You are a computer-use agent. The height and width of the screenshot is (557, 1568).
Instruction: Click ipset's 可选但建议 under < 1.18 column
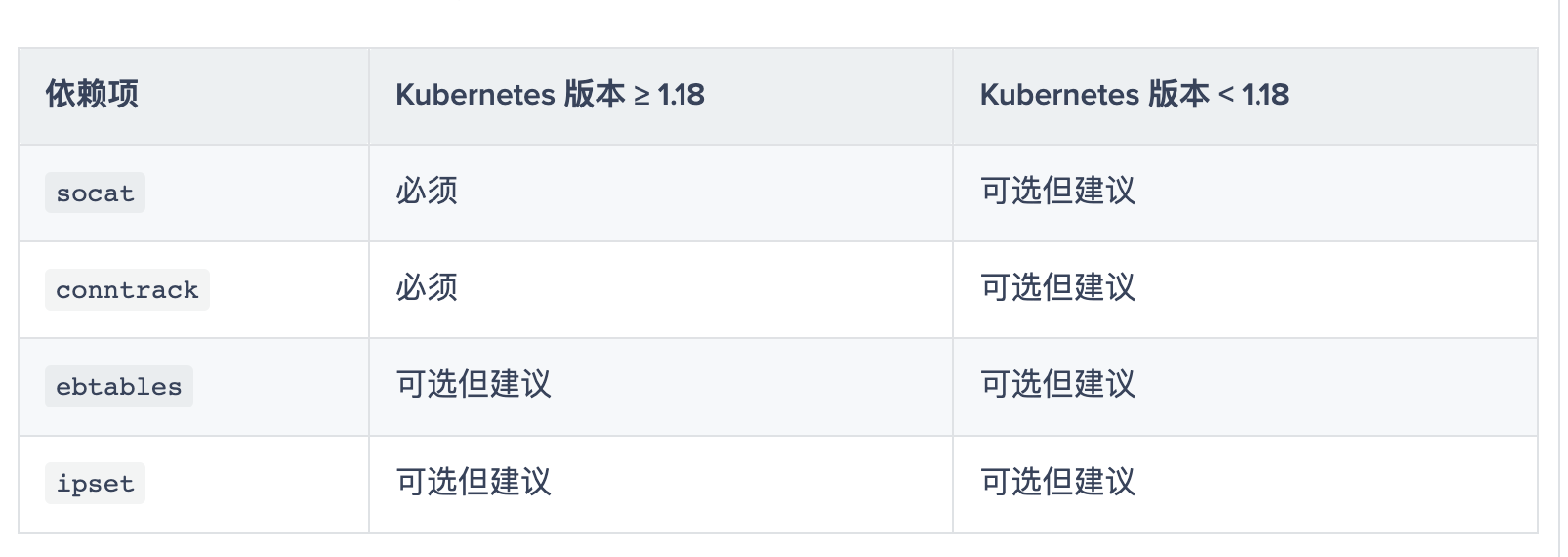(1057, 482)
